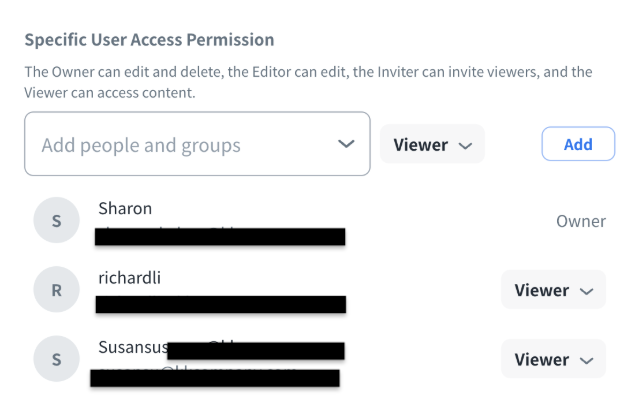This screenshot has height=415, width=624.
Task: Click richardli's "R" avatar icon
Action: tap(56, 290)
